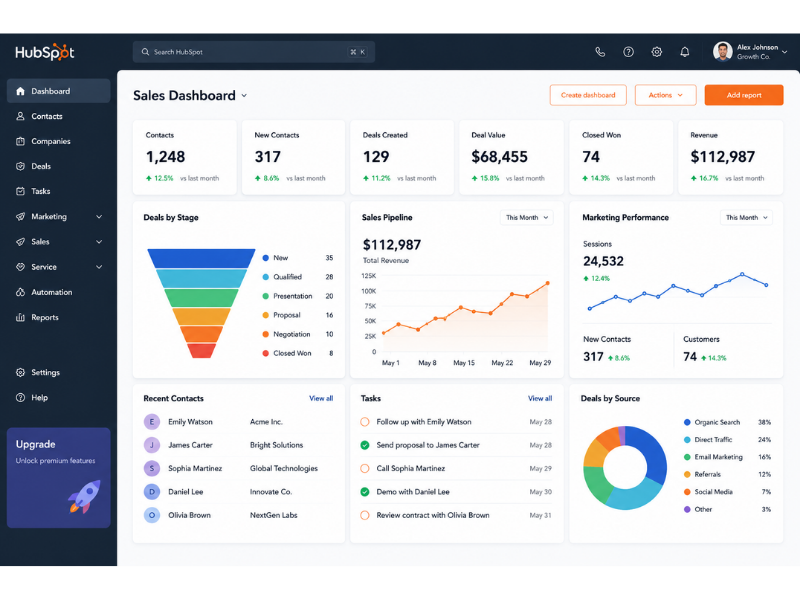Click the Automation icon in sidebar
This screenshot has height=600, width=800.
point(20,292)
